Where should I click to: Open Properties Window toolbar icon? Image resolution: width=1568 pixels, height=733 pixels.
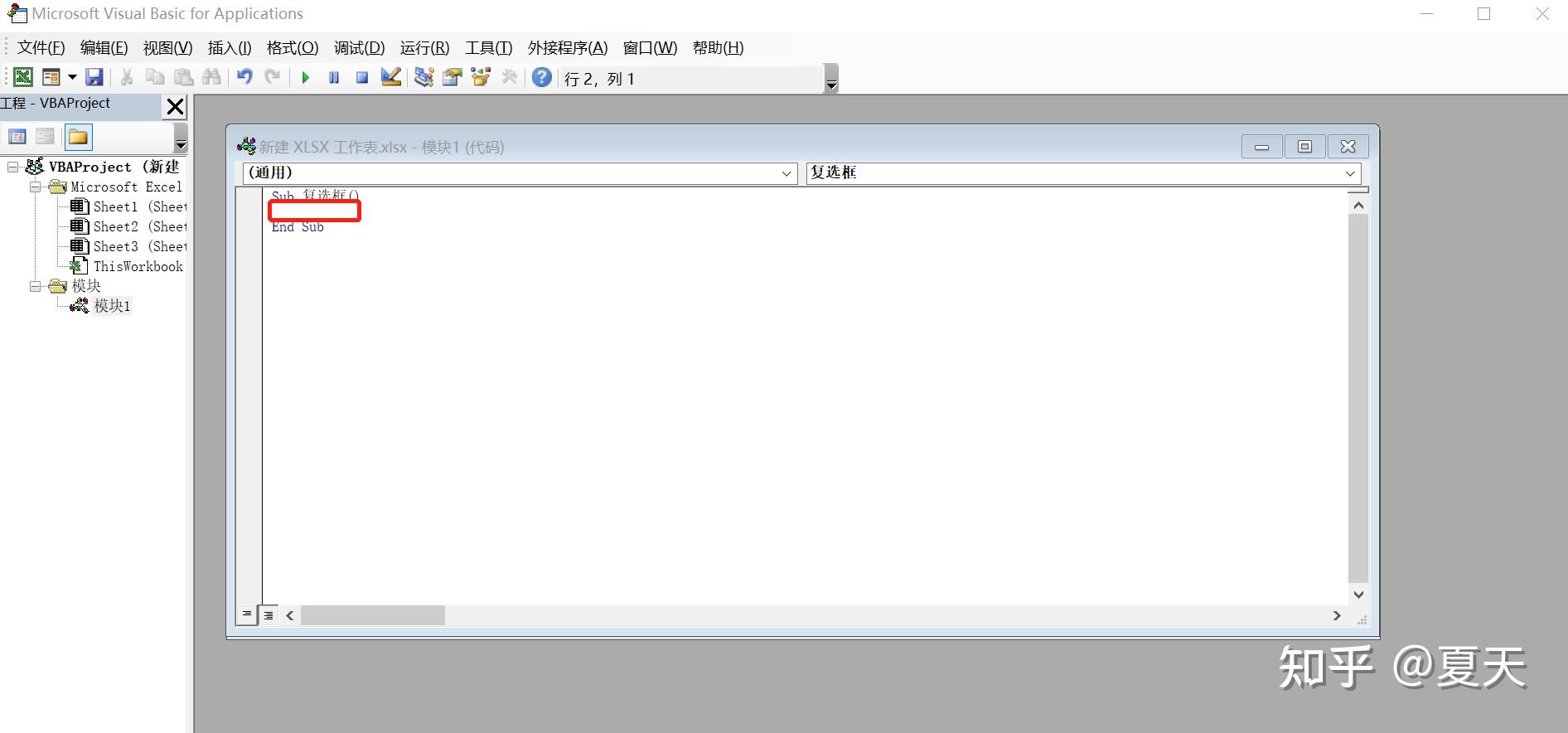(452, 77)
